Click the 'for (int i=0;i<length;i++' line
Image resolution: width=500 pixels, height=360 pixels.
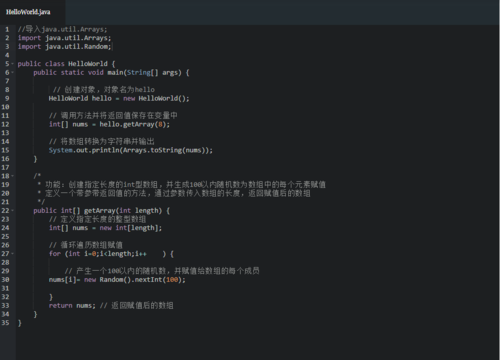pos(98,254)
